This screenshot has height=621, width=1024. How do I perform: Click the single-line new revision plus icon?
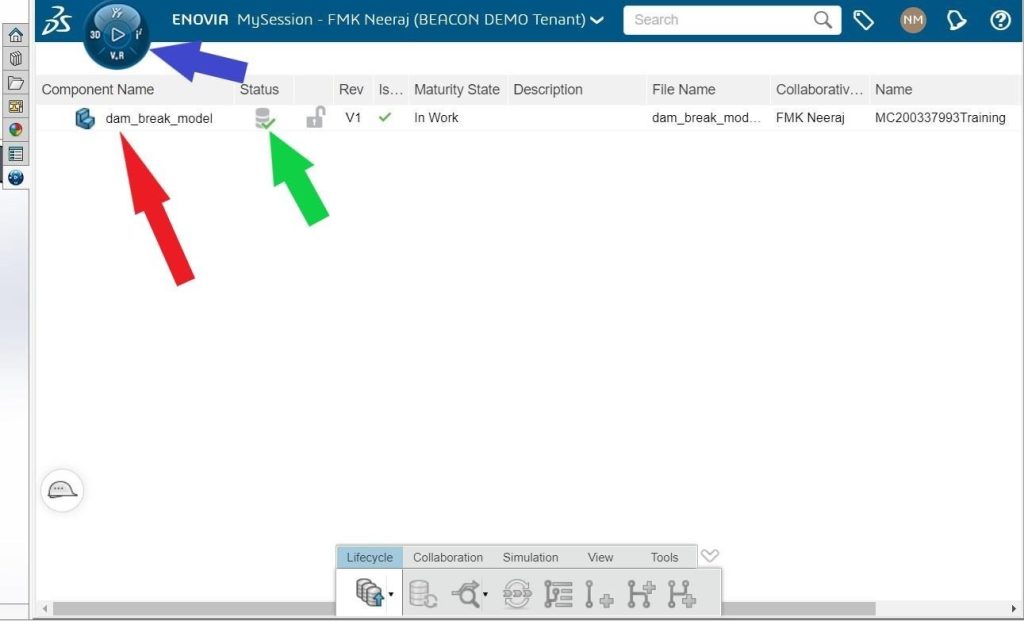pyautogui.click(x=598, y=594)
